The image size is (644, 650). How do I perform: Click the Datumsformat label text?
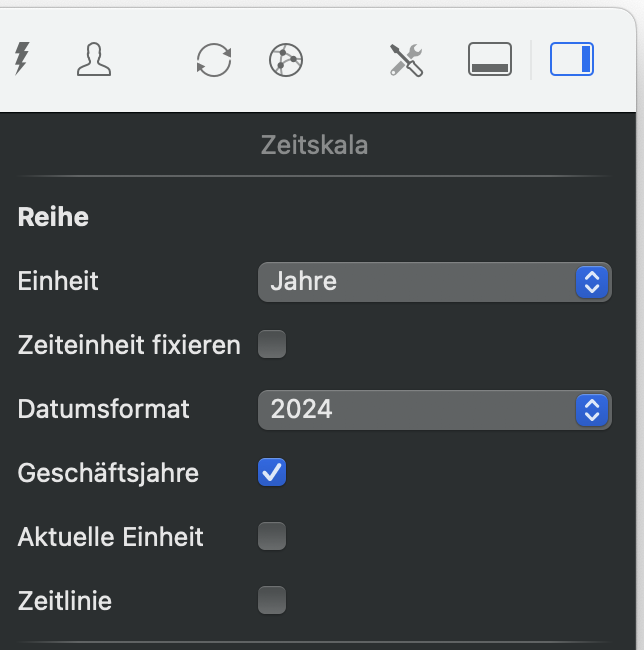104,409
